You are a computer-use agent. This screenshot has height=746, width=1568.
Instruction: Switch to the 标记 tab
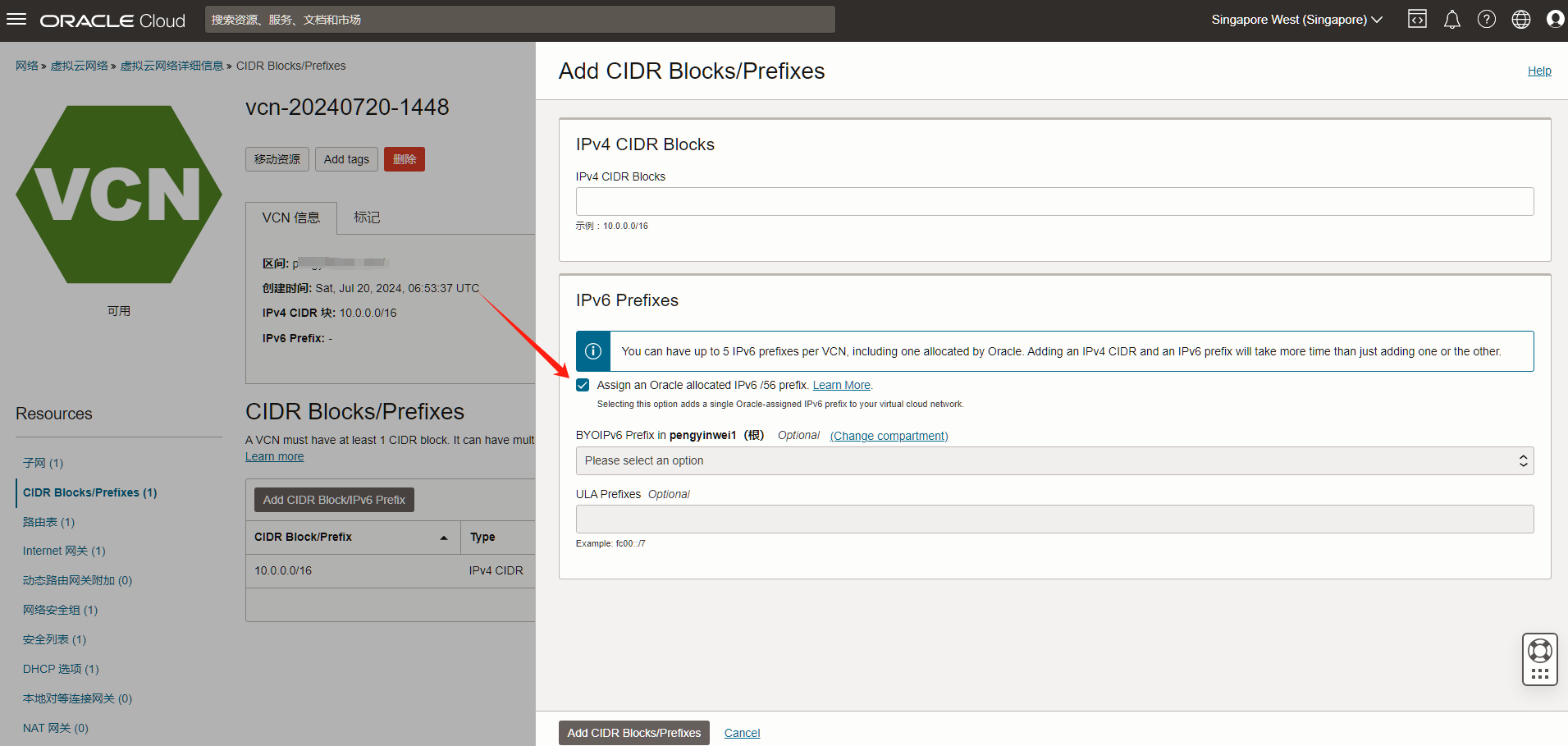(367, 217)
